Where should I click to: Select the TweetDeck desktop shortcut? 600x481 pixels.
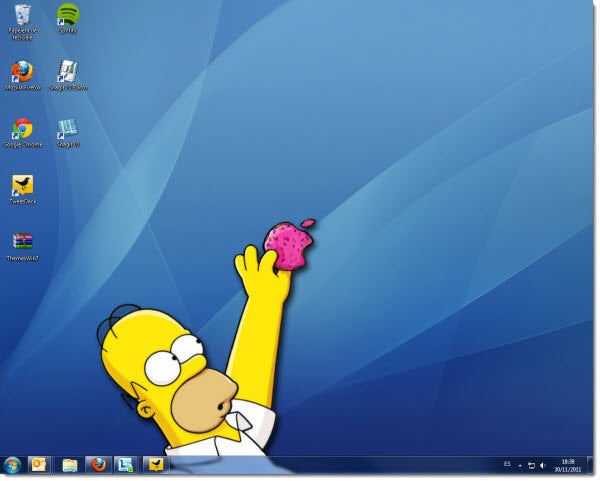[23, 189]
